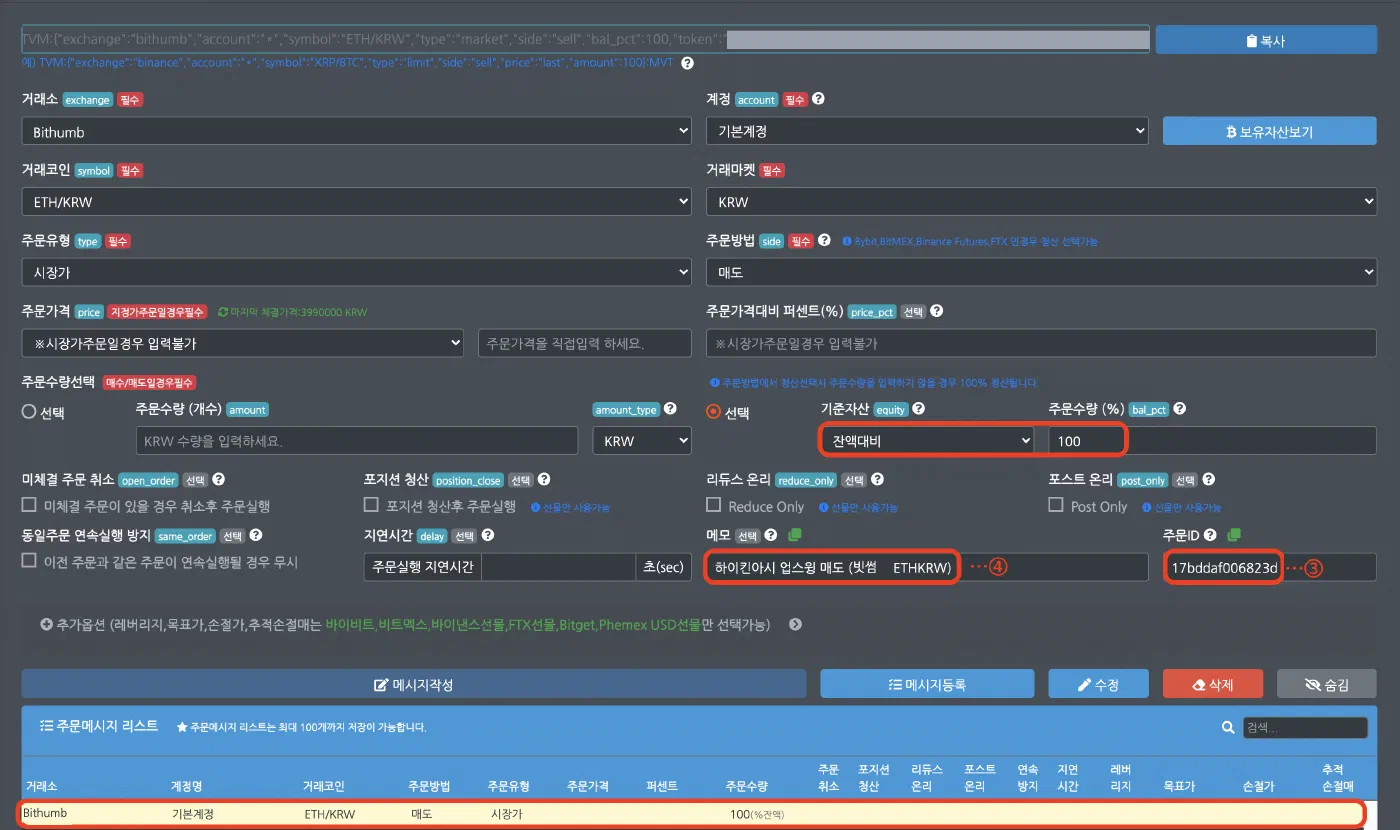Toggle the Post Only checkbox
Viewport: 1400px width, 830px height.
1056,505
